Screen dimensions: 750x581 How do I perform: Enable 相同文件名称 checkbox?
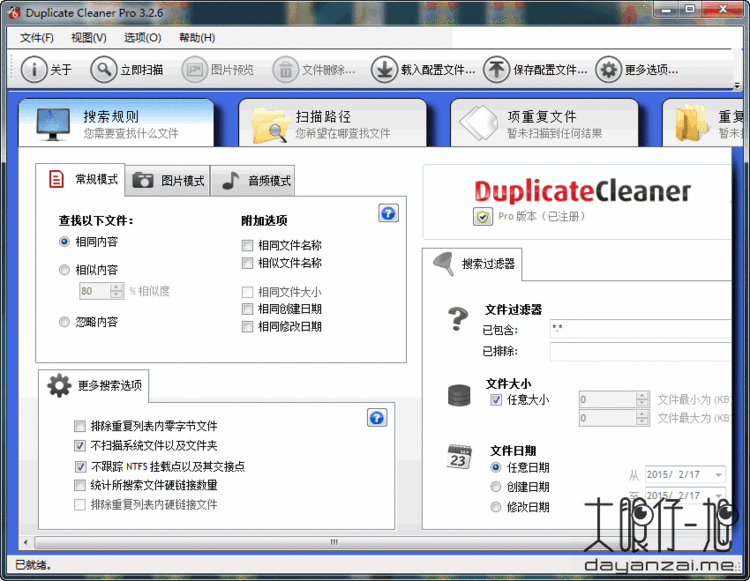(x=247, y=246)
